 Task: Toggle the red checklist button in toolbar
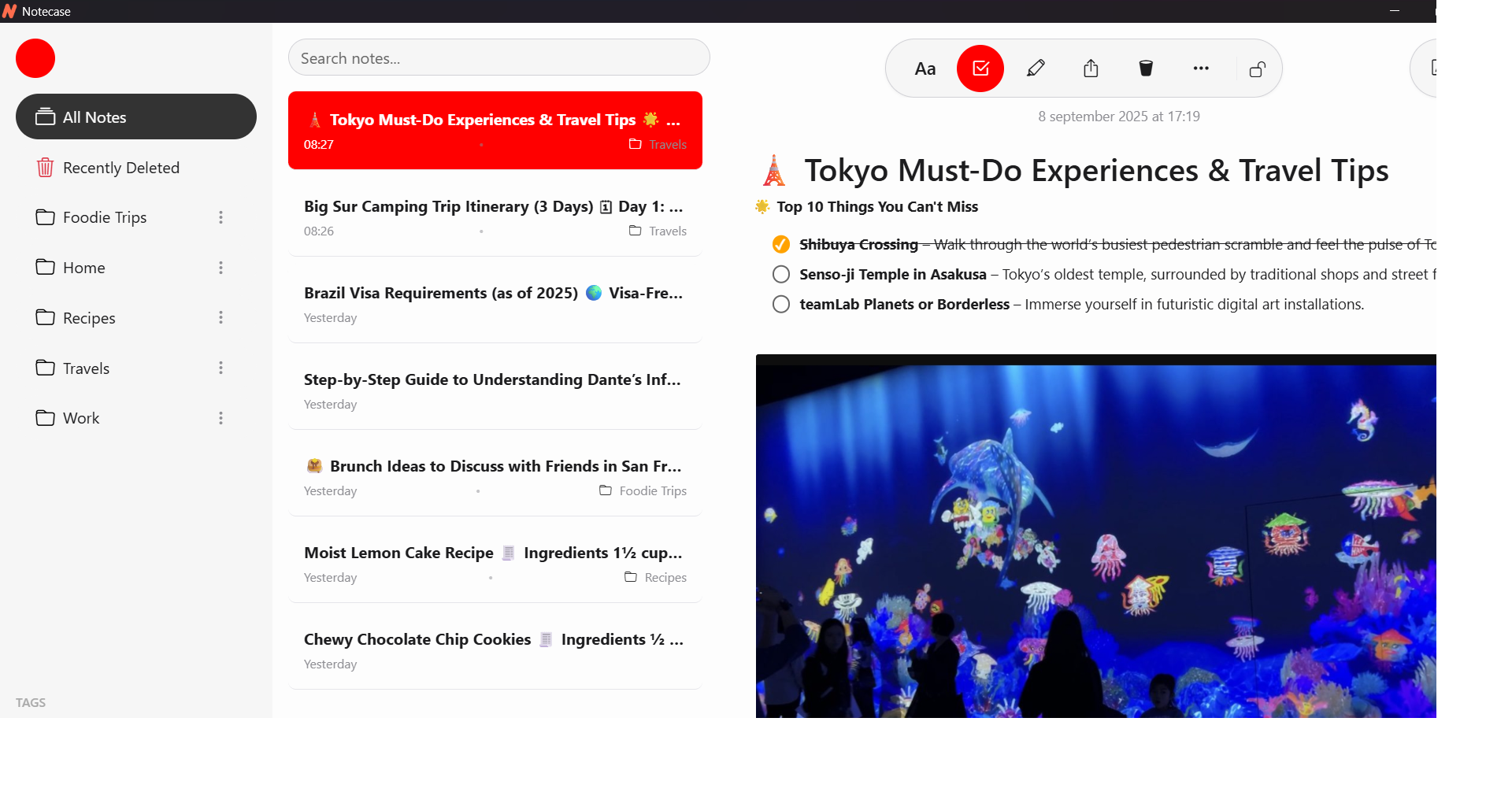[x=980, y=68]
